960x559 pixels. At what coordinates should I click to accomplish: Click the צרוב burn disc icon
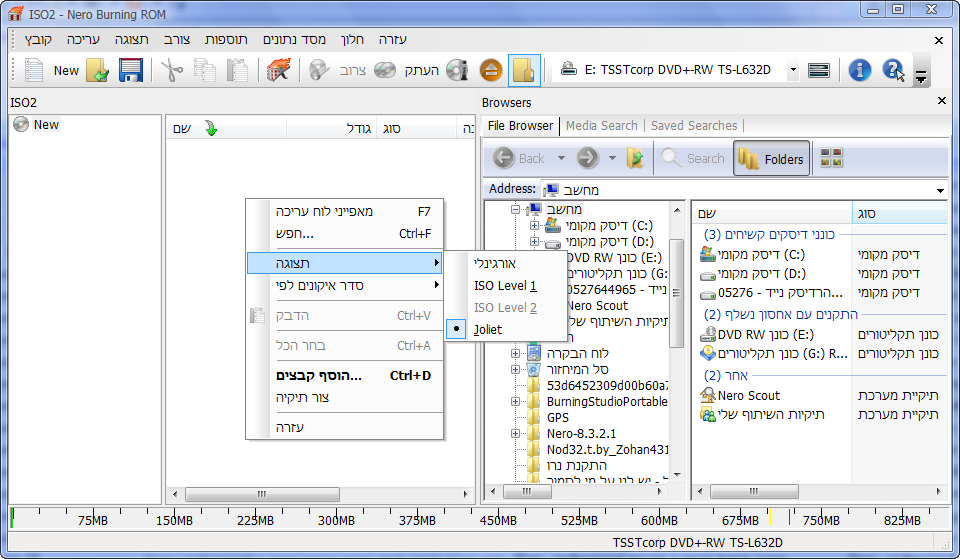[x=318, y=70]
